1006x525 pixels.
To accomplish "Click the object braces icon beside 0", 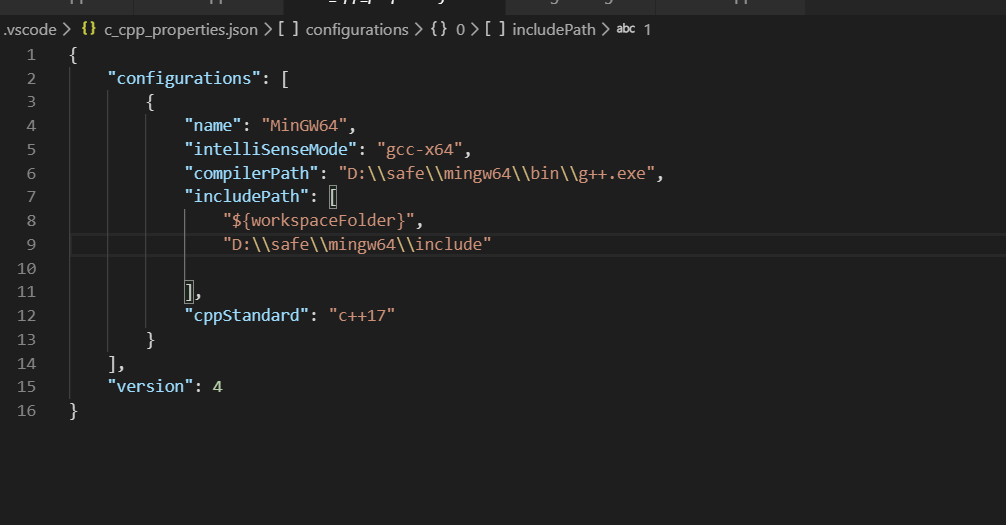I will coord(439,29).
